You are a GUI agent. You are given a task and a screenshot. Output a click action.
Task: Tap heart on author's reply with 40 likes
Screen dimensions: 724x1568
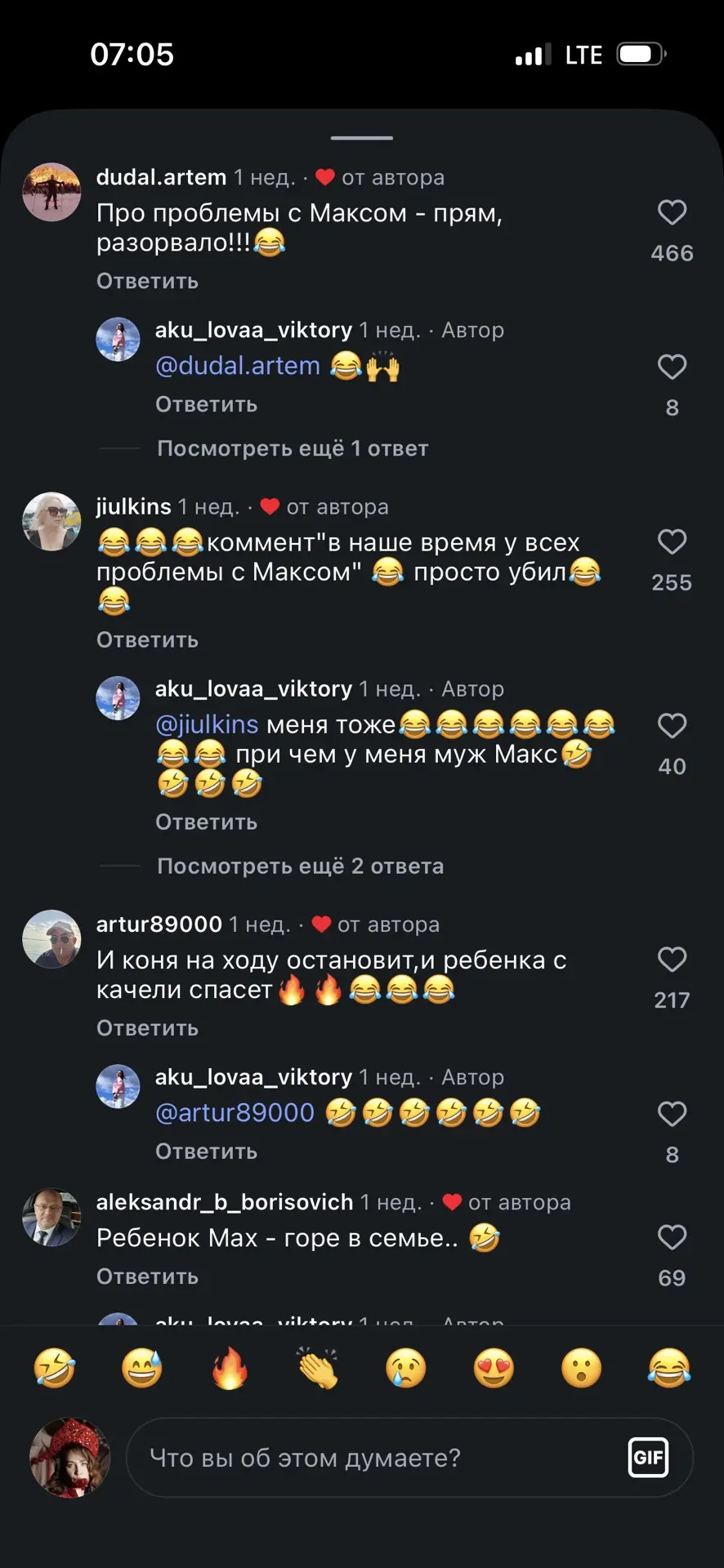[672, 725]
